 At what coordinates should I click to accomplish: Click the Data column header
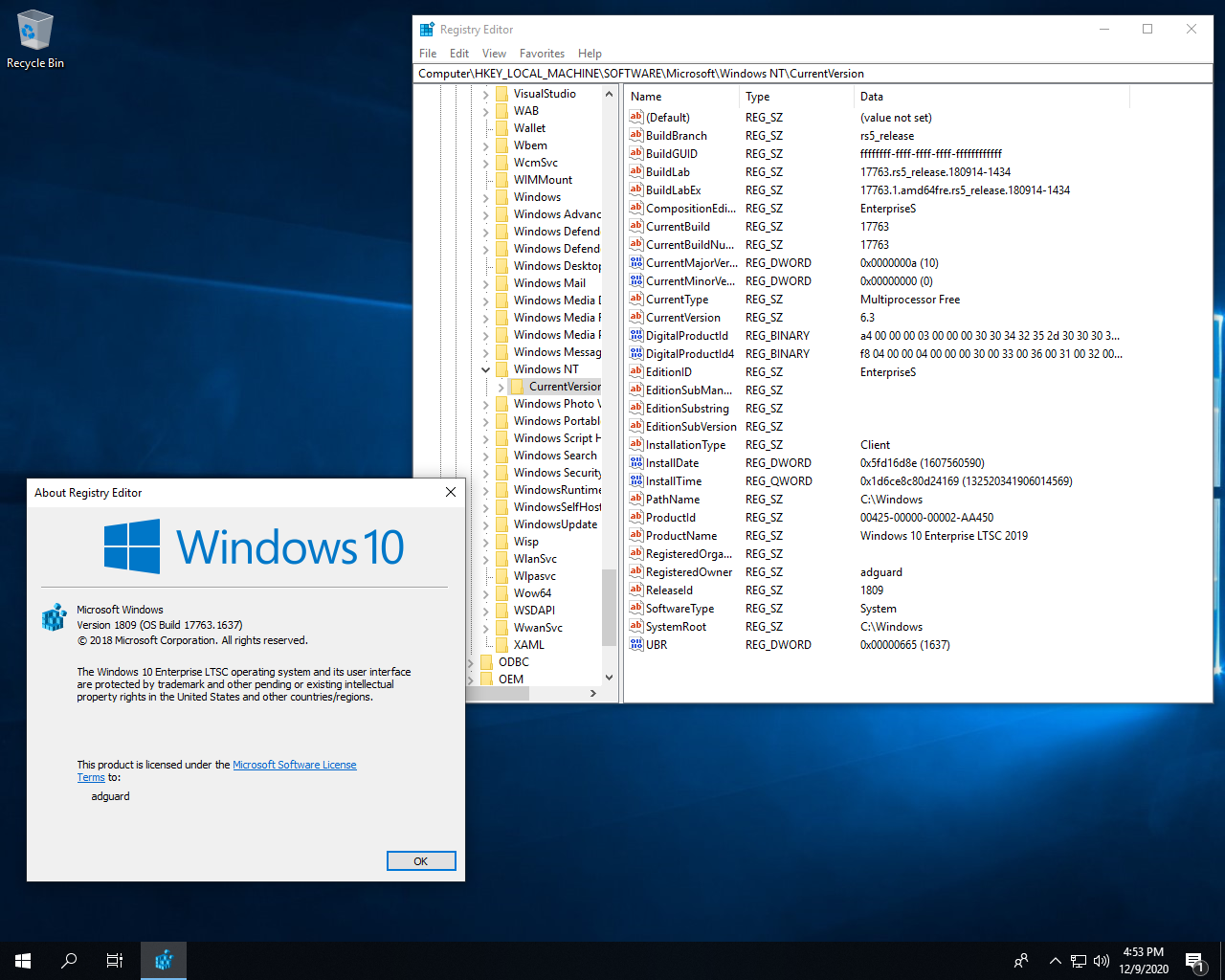pyautogui.click(x=991, y=97)
